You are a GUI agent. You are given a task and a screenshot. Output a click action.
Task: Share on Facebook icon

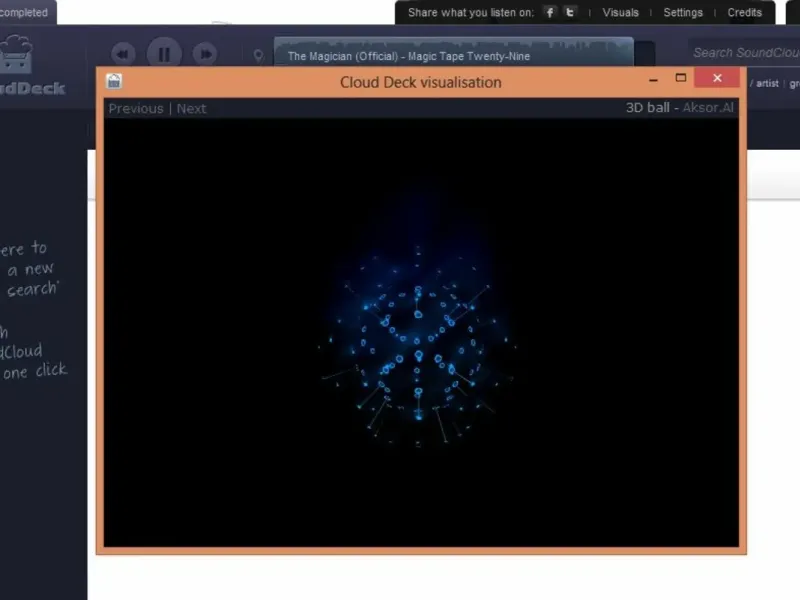point(549,12)
